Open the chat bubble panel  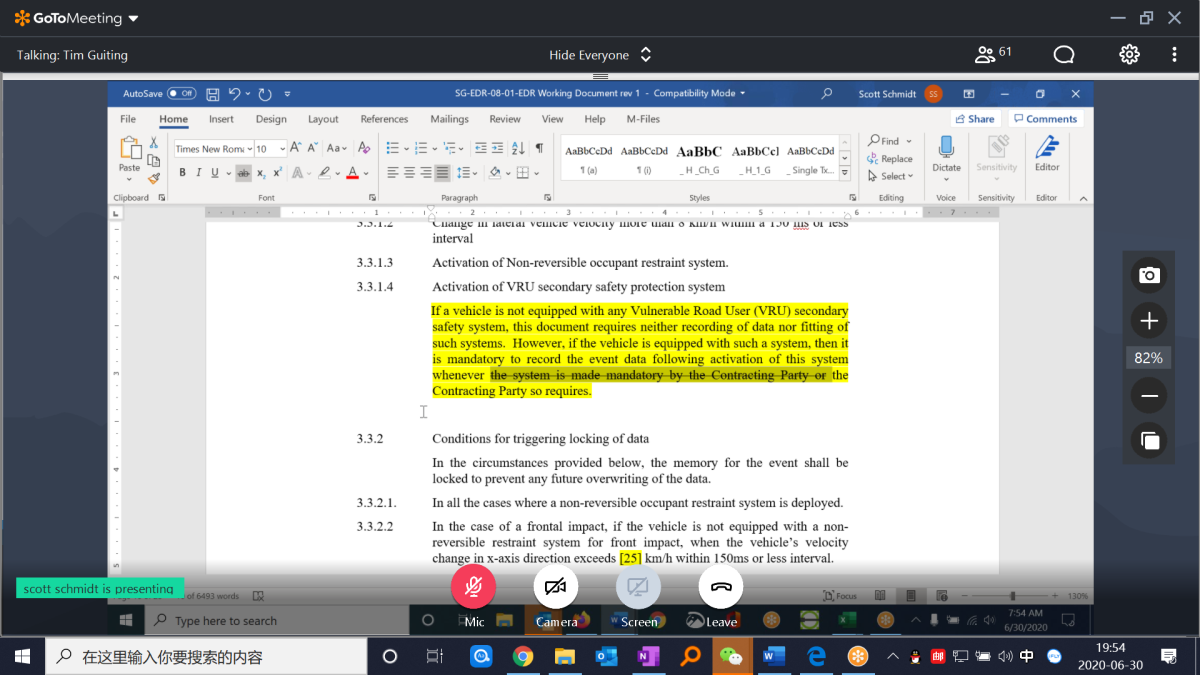tap(1064, 54)
